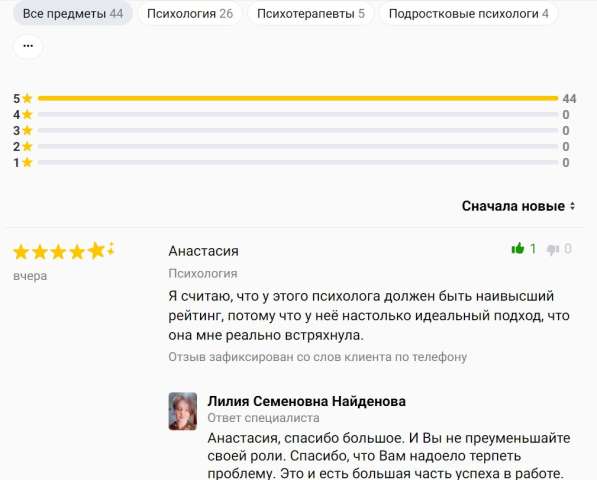Viewport: 597px width, 480px height.
Task: Click the "Психология" subject label of review
Action: (x=203, y=273)
